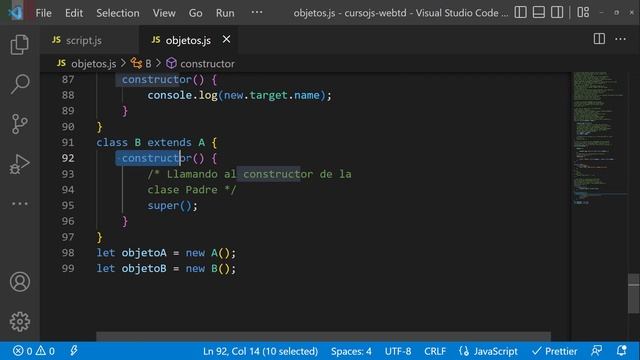Image resolution: width=640 pixels, height=360 pixels.
Task: Toggle the primary side bar layout
Action: pyautogui.click(x=520, y=12)
